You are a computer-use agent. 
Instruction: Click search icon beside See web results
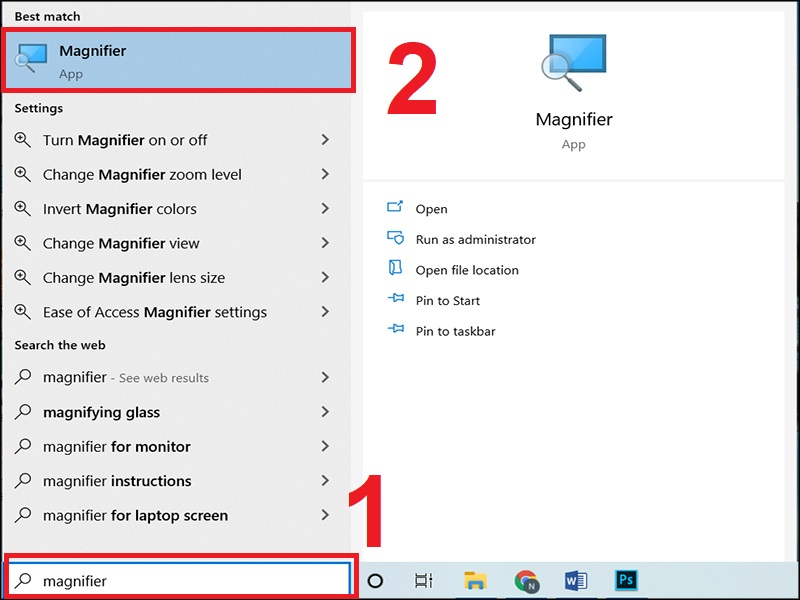point(23,377)
